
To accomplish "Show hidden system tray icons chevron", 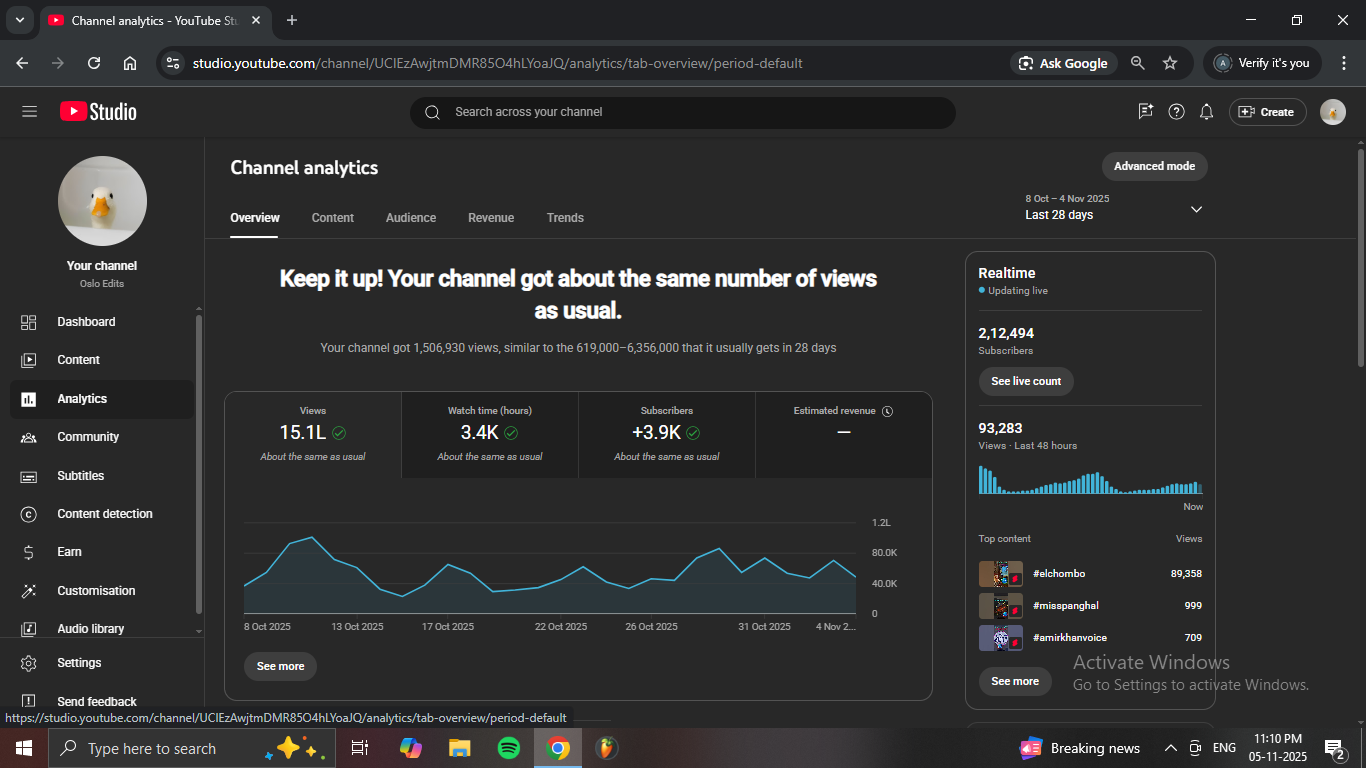I will pos(1170,748).
